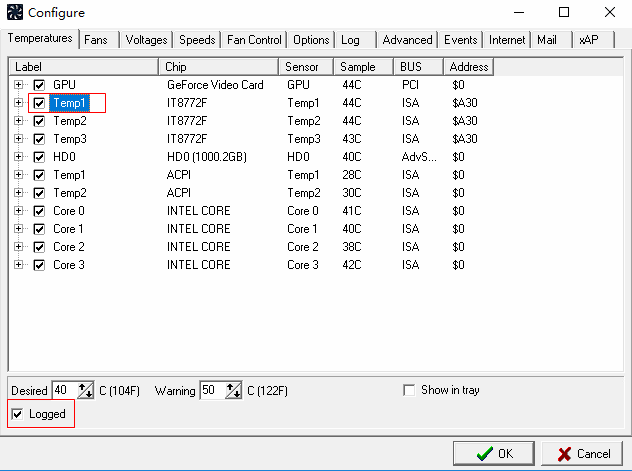Expand the Core 2 tree node

tap(18, 246)
